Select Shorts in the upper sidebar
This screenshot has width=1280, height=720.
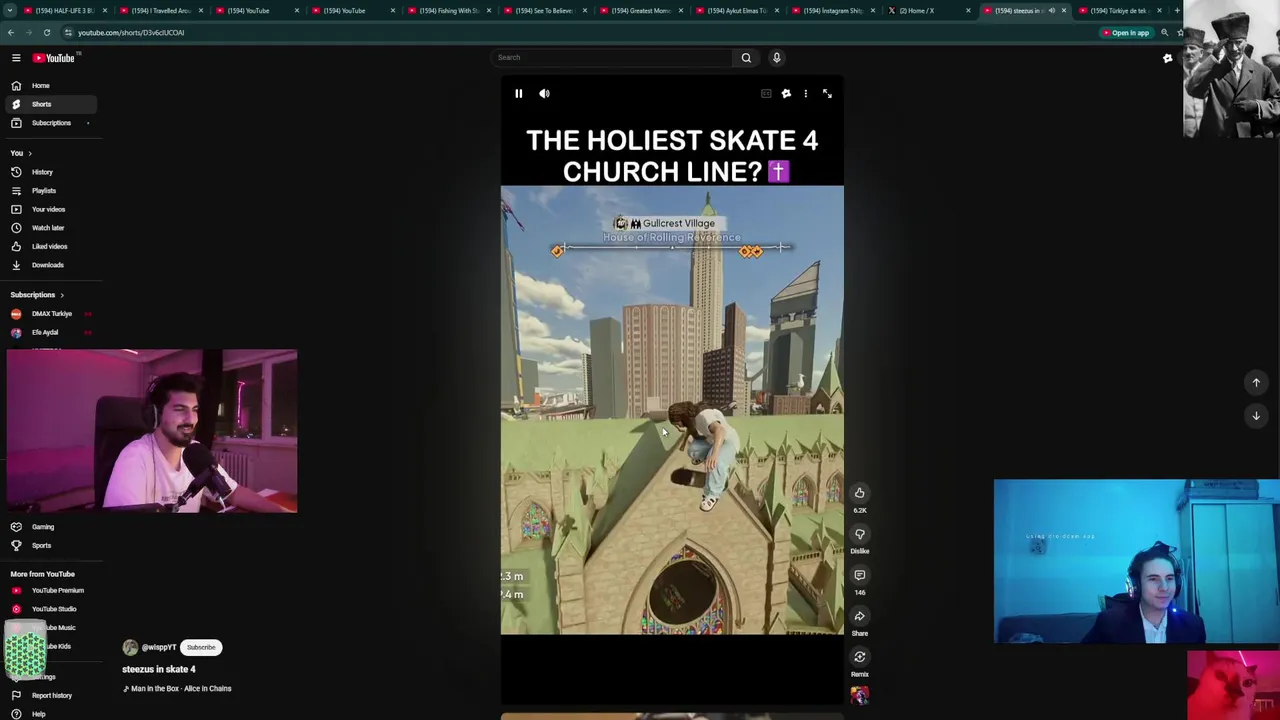coord(50,104)
